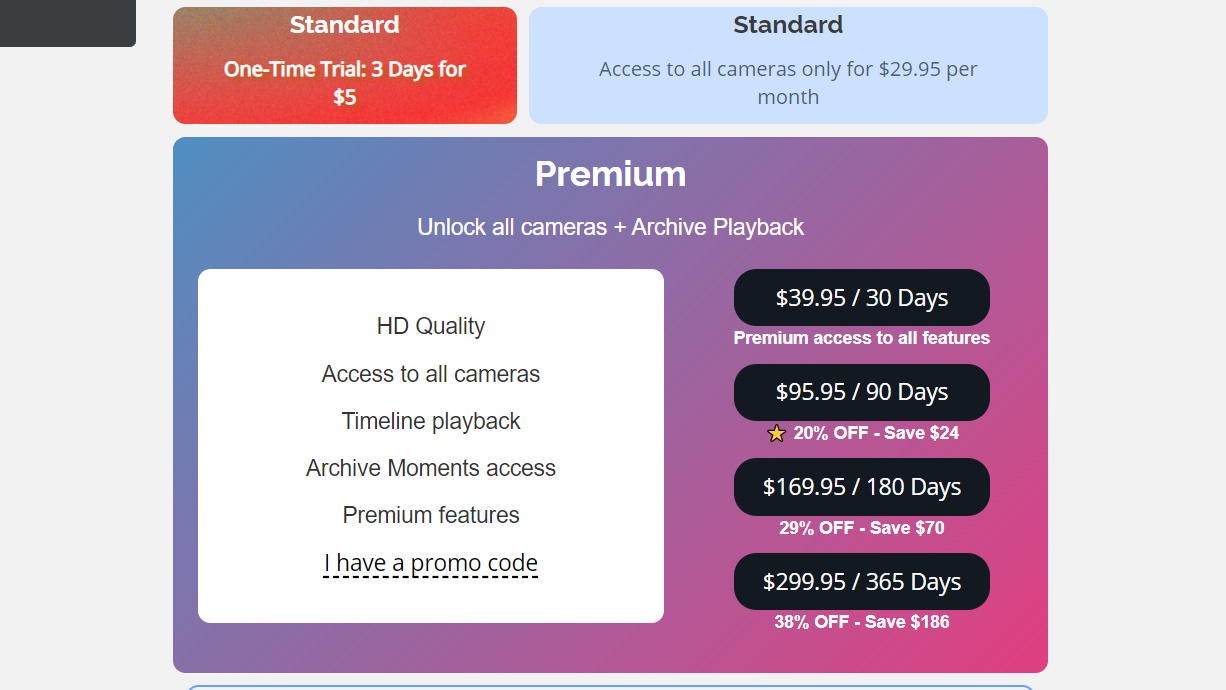
Task: Click the "29% OFF - Save $70" label
Action: [x=861, y=528]
